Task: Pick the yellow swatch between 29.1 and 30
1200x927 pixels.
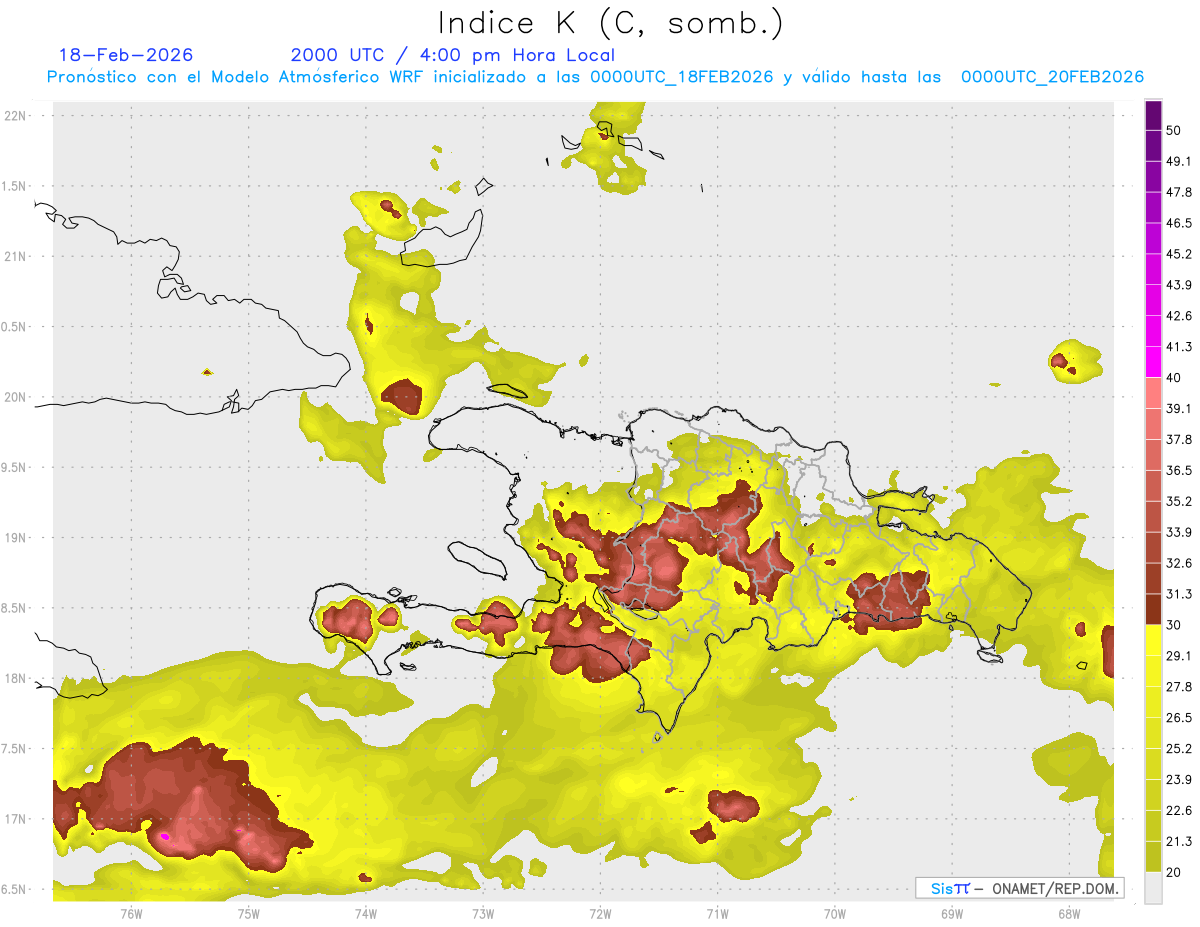Action: click(1153, 640)
